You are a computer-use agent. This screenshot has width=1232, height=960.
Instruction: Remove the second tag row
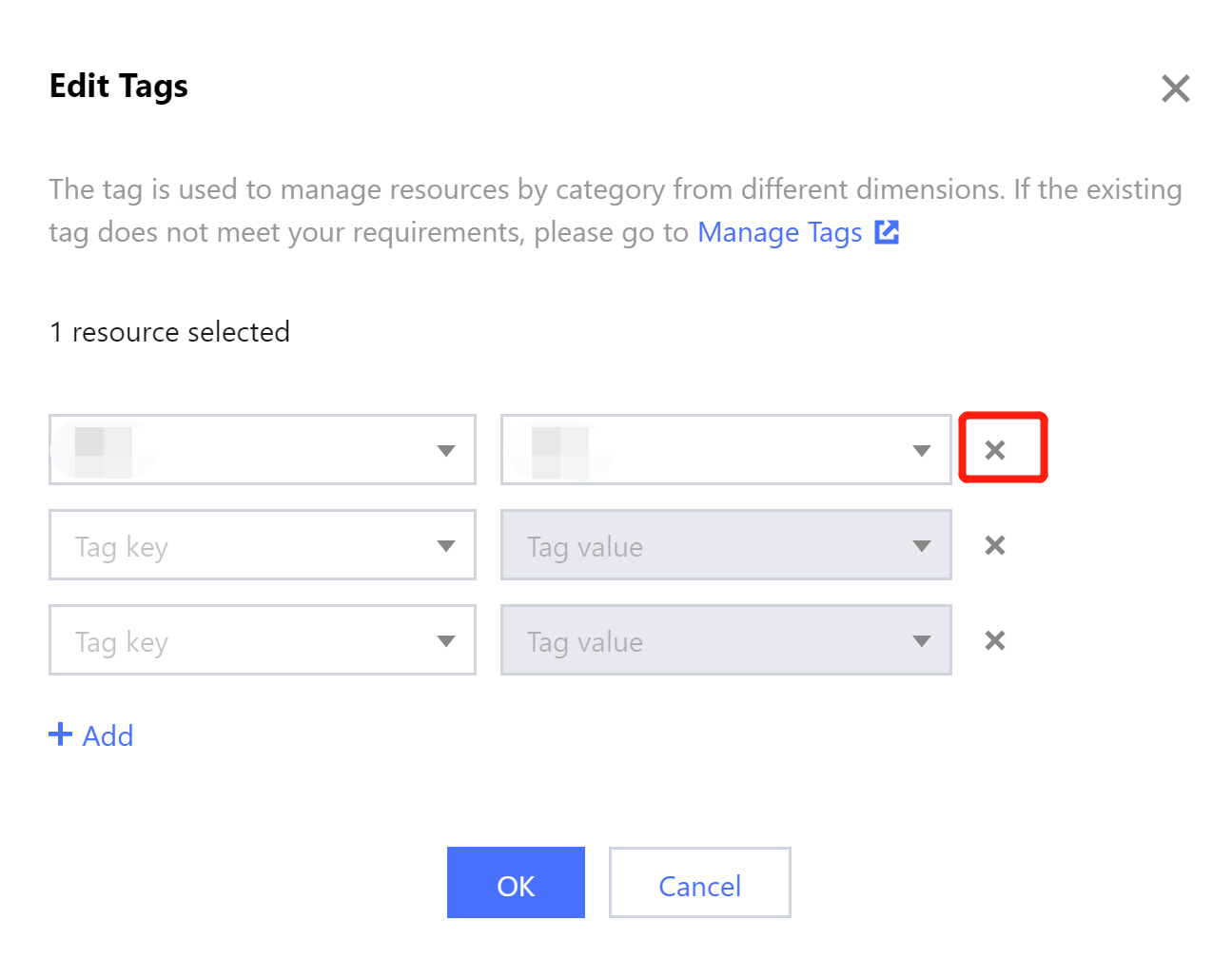click(994, 545)
